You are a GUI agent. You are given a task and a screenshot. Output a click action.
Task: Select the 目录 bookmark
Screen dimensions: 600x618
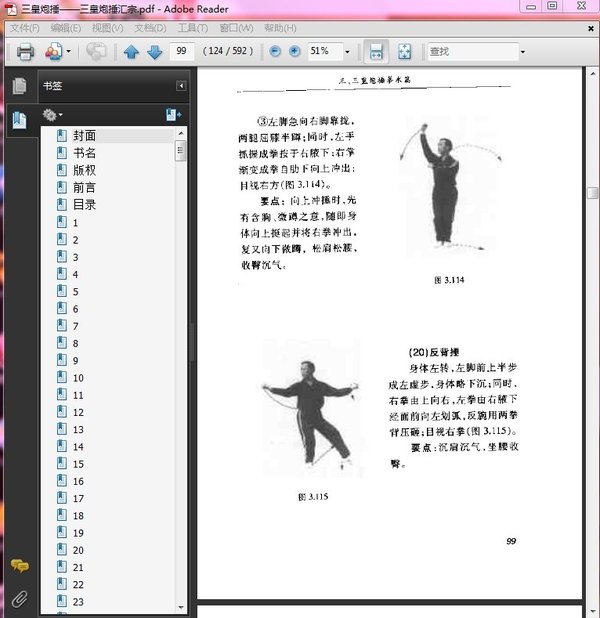coord(84,204)
